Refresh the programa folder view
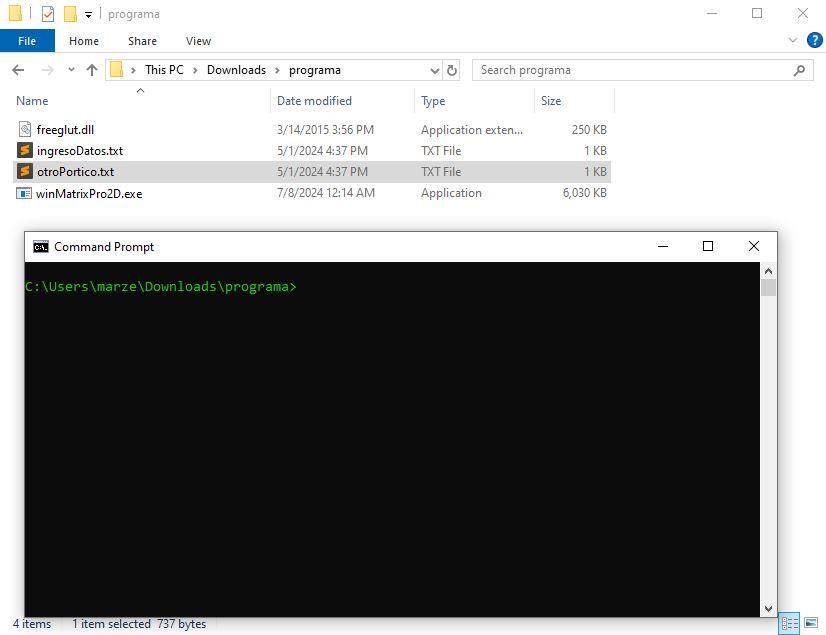 coord(452,70)
